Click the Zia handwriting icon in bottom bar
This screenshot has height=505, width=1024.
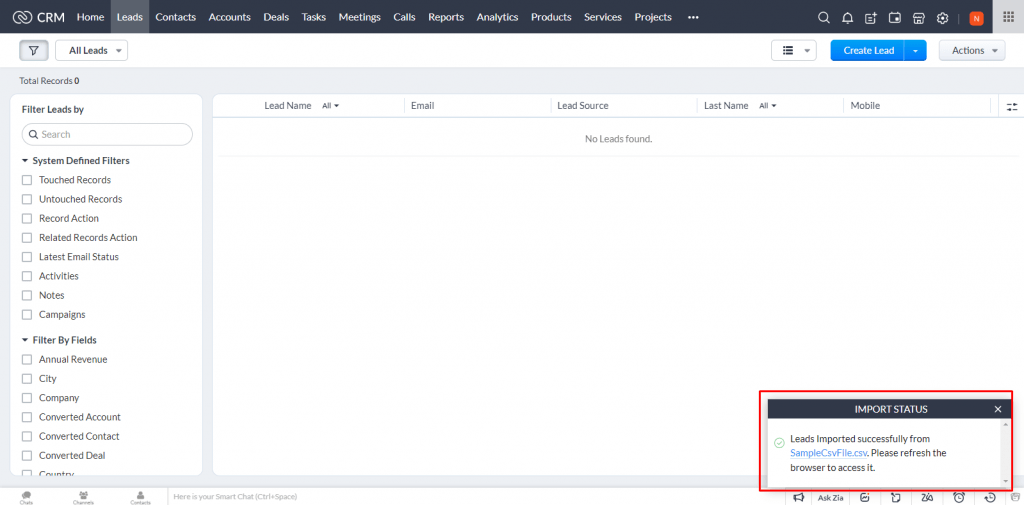(927, 498)
